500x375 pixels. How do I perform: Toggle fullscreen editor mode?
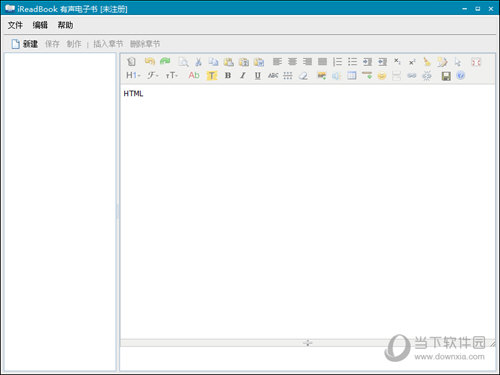coord(476,62)
